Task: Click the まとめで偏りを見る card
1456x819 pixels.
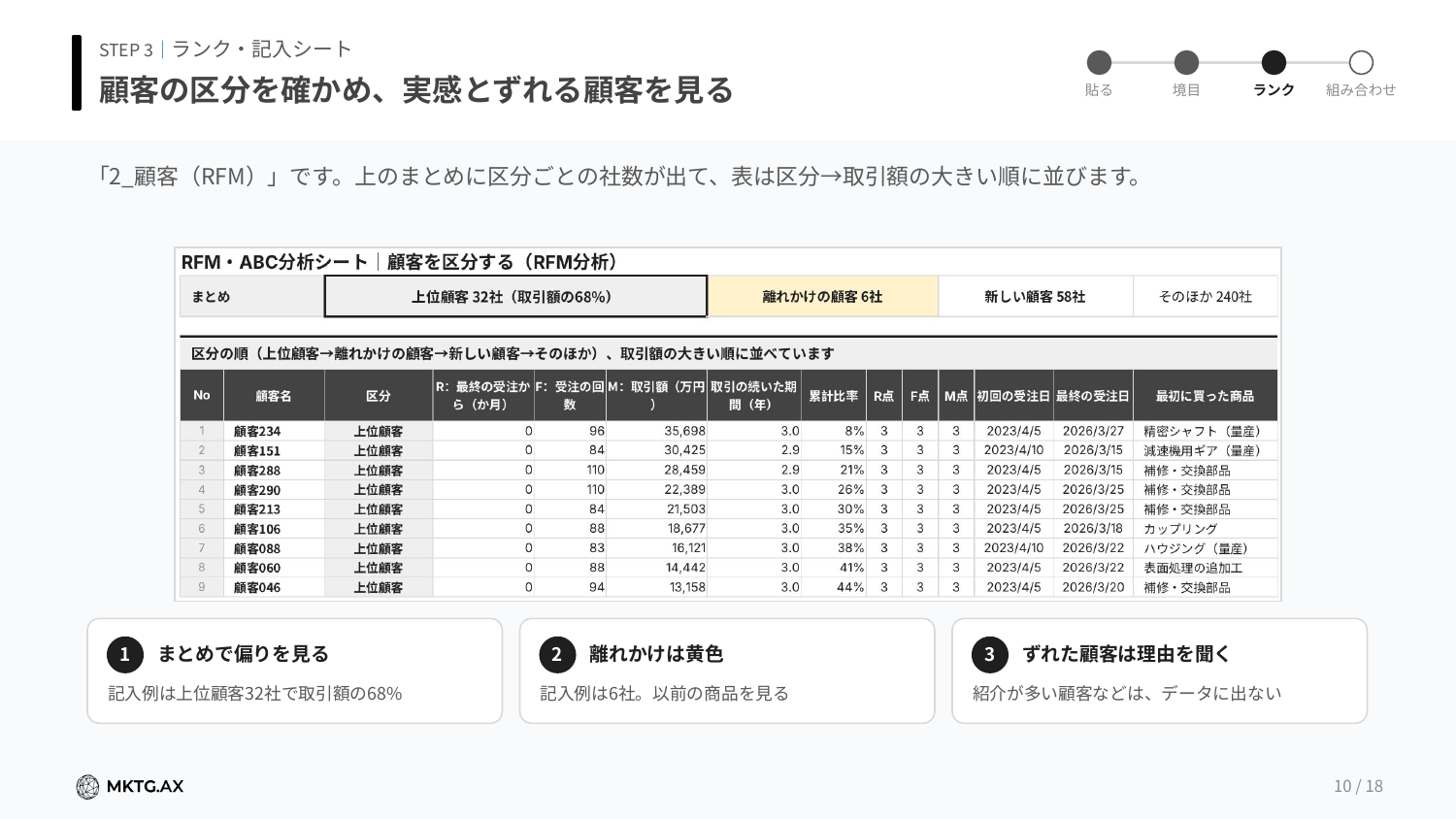Action: tap(295, 671)
